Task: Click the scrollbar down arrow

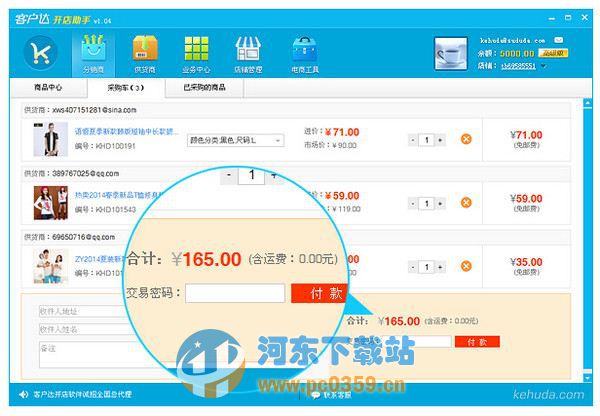Action: (x=587, y=378)
